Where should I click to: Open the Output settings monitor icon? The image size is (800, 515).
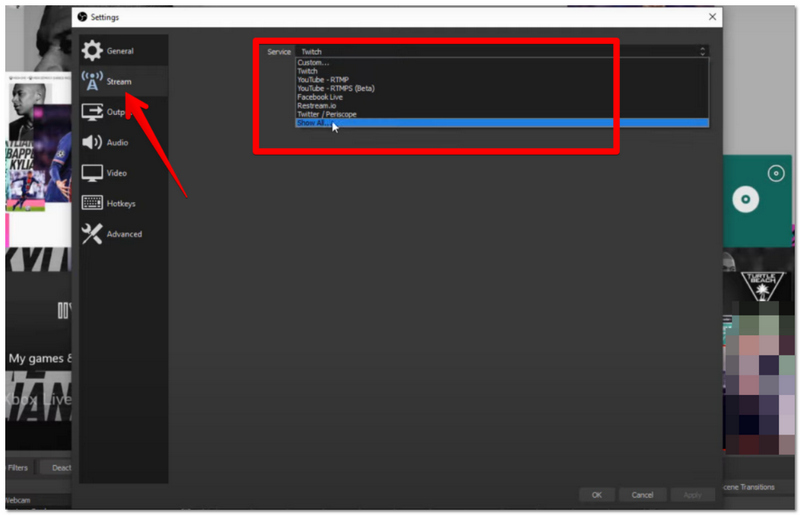click(x=92, y=112)
